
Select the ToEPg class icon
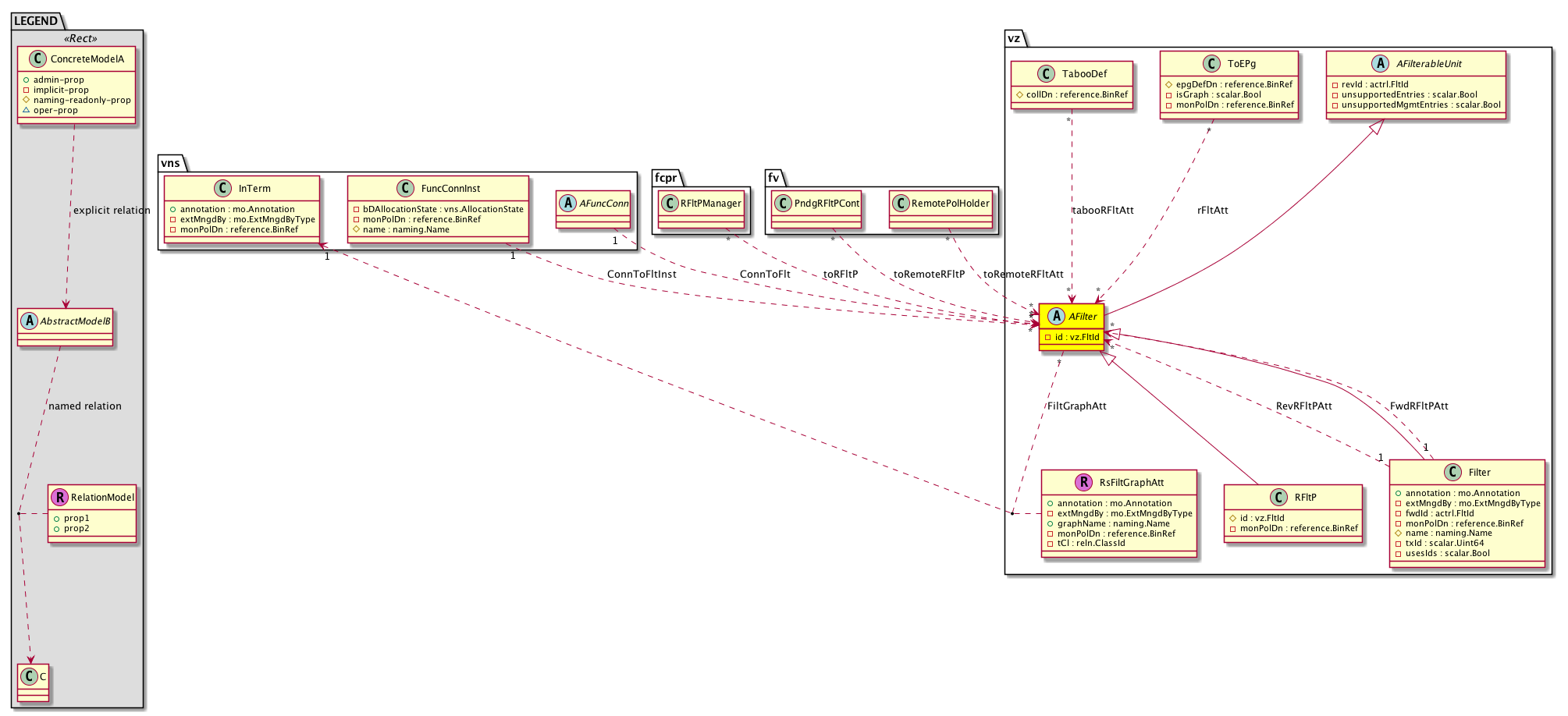pos(1211,64)
